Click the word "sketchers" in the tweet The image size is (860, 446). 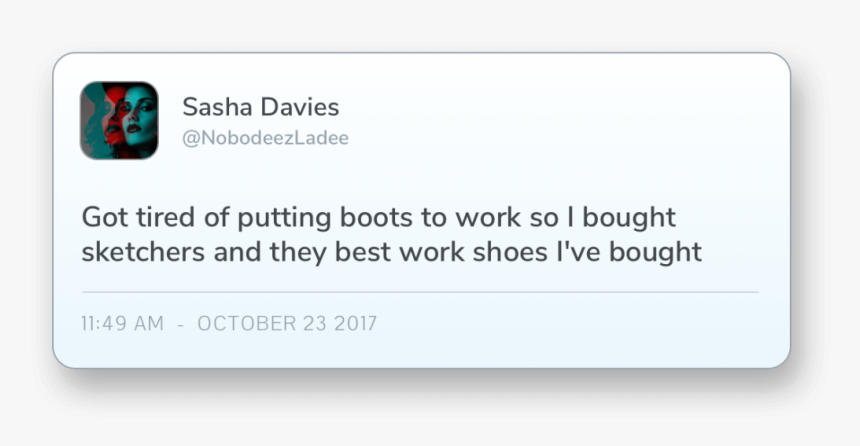click(143, 252)
